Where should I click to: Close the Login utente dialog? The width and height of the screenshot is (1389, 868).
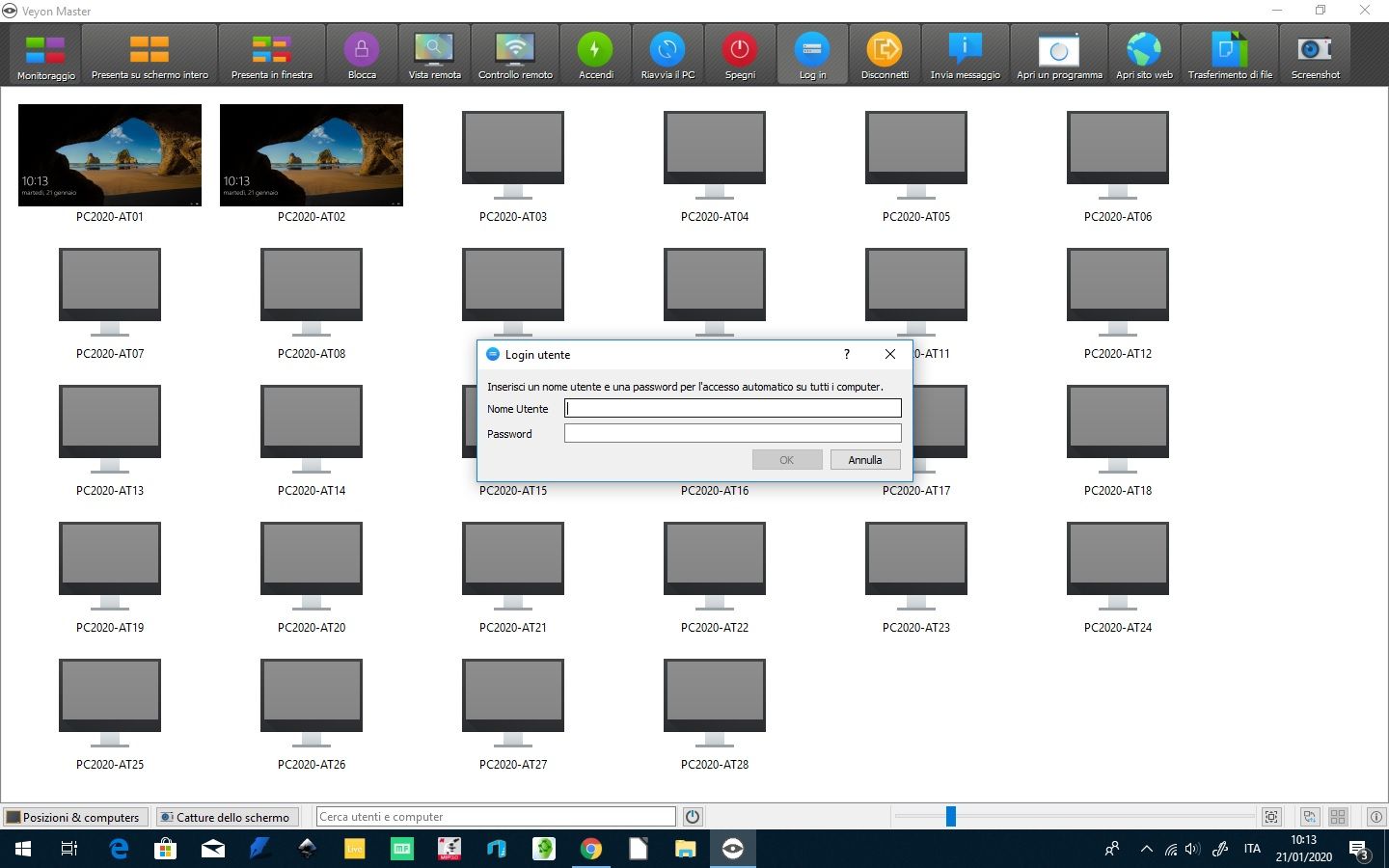point(890,354)
